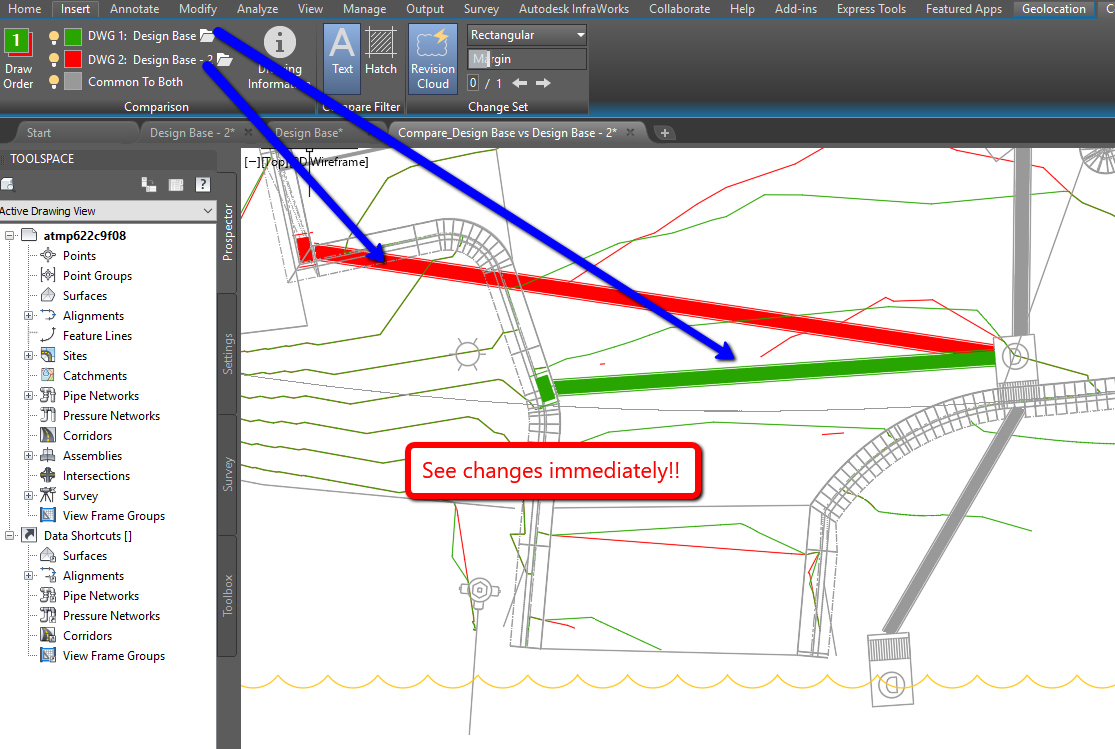The width and height of the screenshot is (1115, 749).
Task: Click the green DWG 1 color swatch
Action: 73,36
